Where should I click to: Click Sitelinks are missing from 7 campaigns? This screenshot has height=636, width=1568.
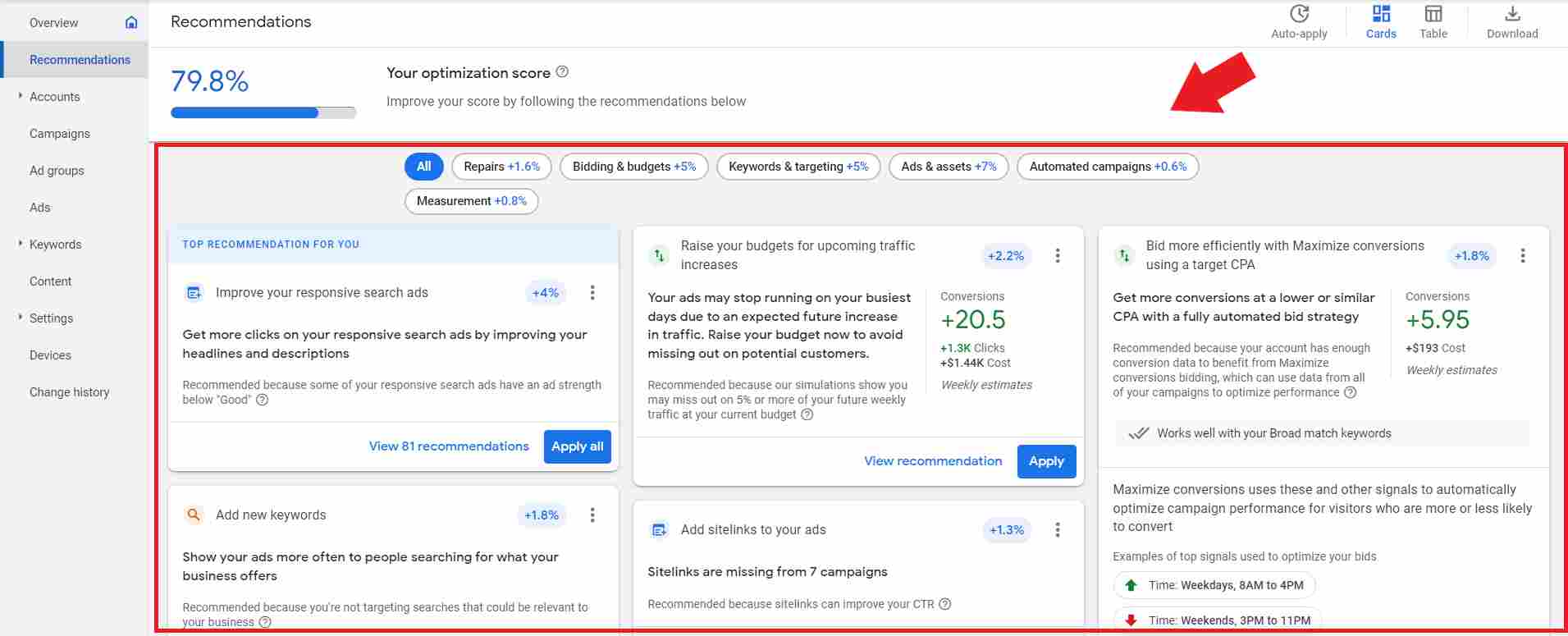click(x=767, y=572)
